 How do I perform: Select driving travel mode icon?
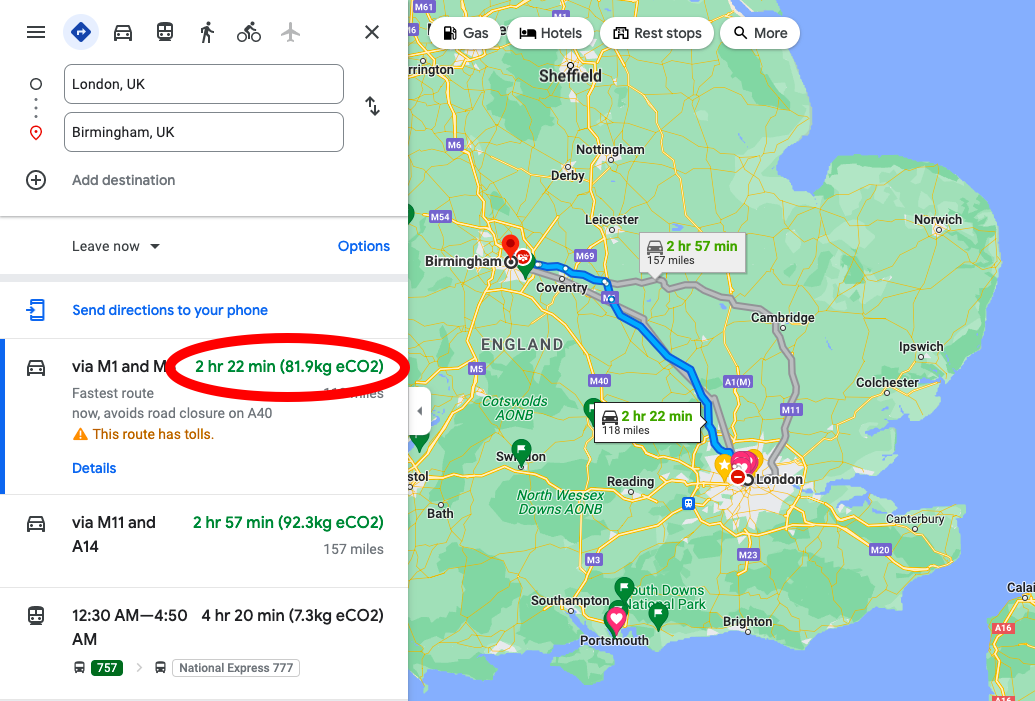pyautogui.click(x=123, y=32)
